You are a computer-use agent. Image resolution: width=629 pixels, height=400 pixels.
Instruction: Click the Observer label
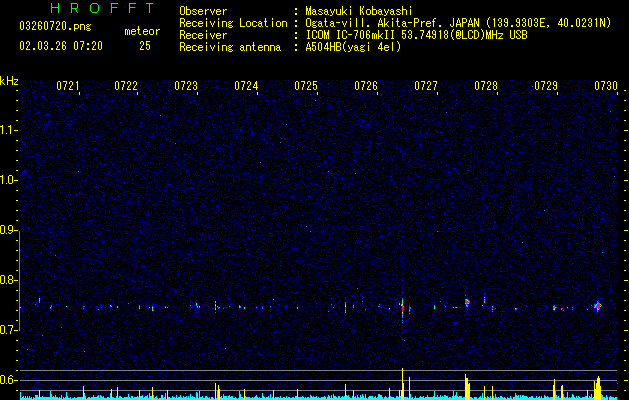click(x=203, y=11)
